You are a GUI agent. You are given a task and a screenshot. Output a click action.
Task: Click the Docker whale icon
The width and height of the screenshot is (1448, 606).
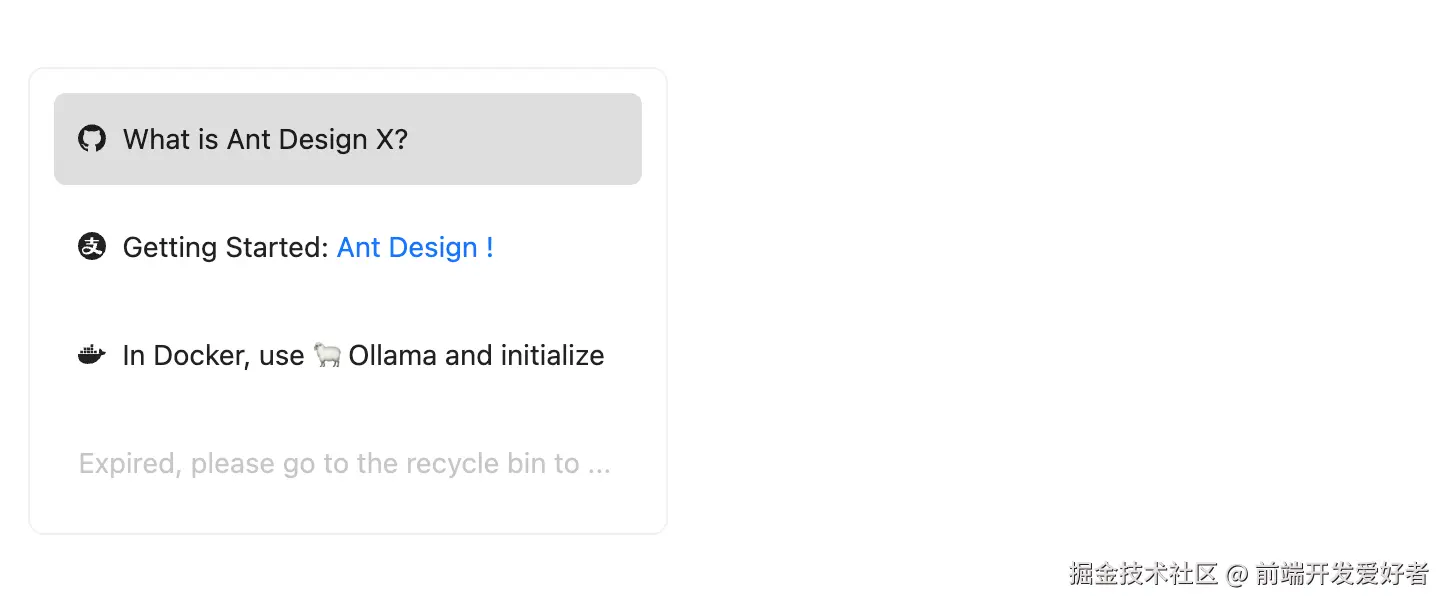92,355
